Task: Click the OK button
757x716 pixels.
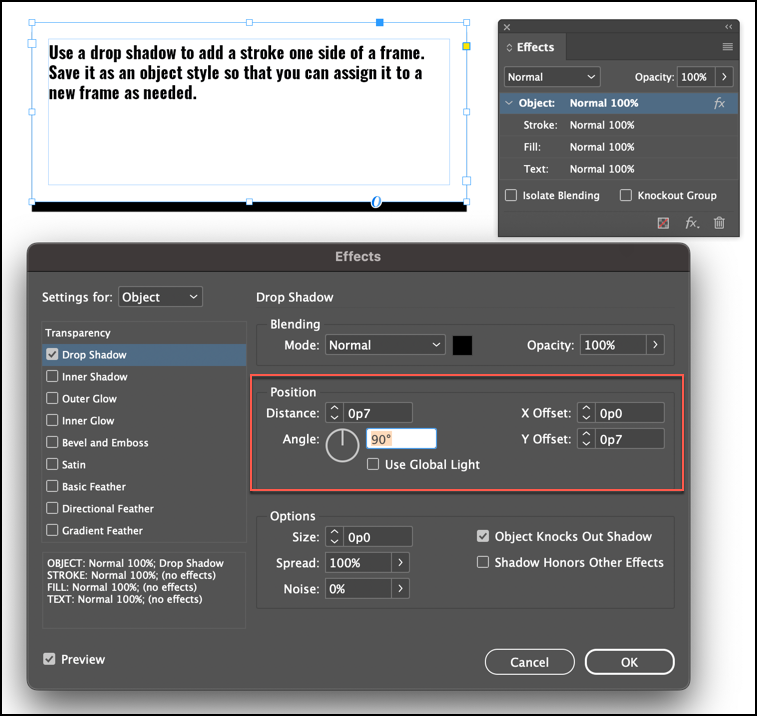Action: 630,662
